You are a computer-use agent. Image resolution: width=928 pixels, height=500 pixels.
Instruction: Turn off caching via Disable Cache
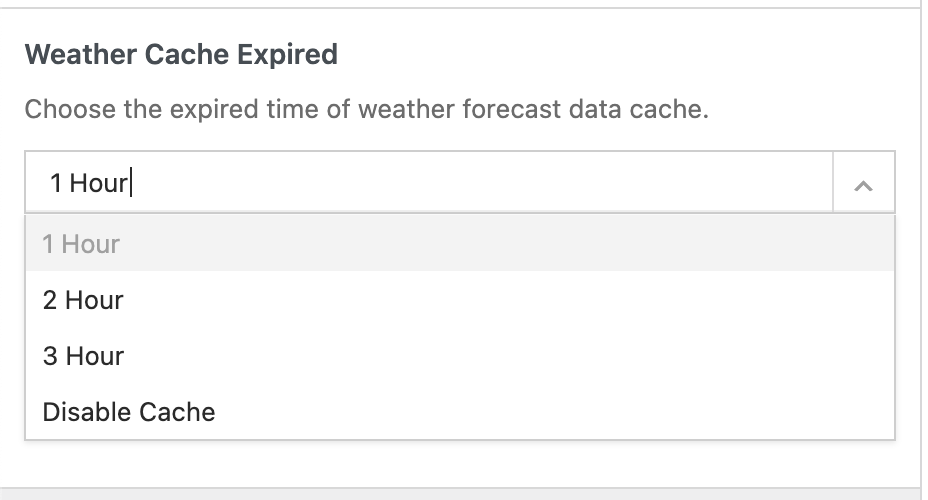(460, 412)
